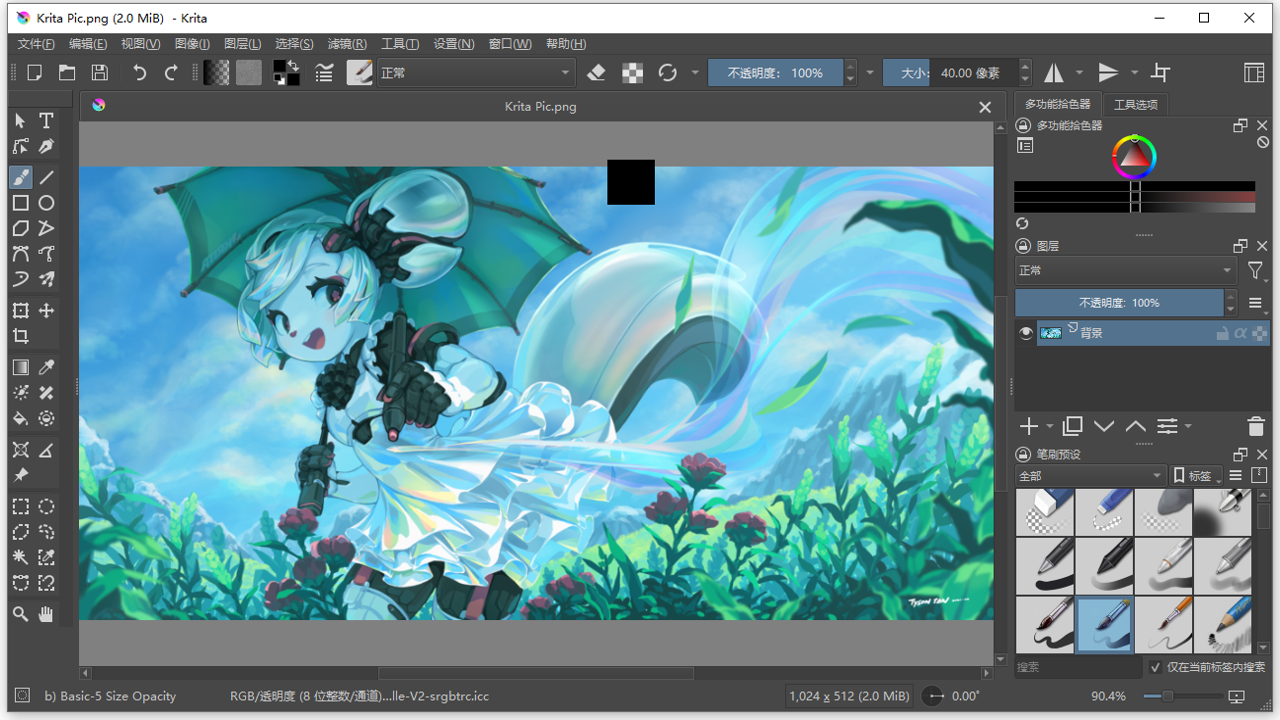Open the 图层(L) menu

(x=243, y=44)
